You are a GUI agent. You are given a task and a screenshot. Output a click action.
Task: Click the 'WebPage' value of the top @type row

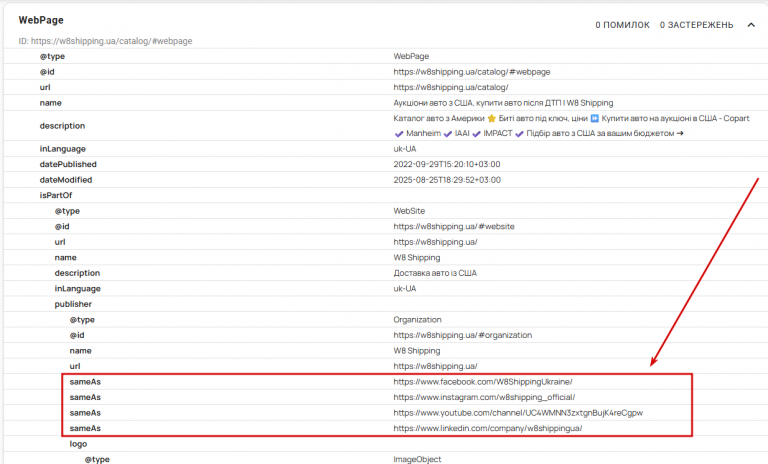pyautogui.click(x=411, y=56)
